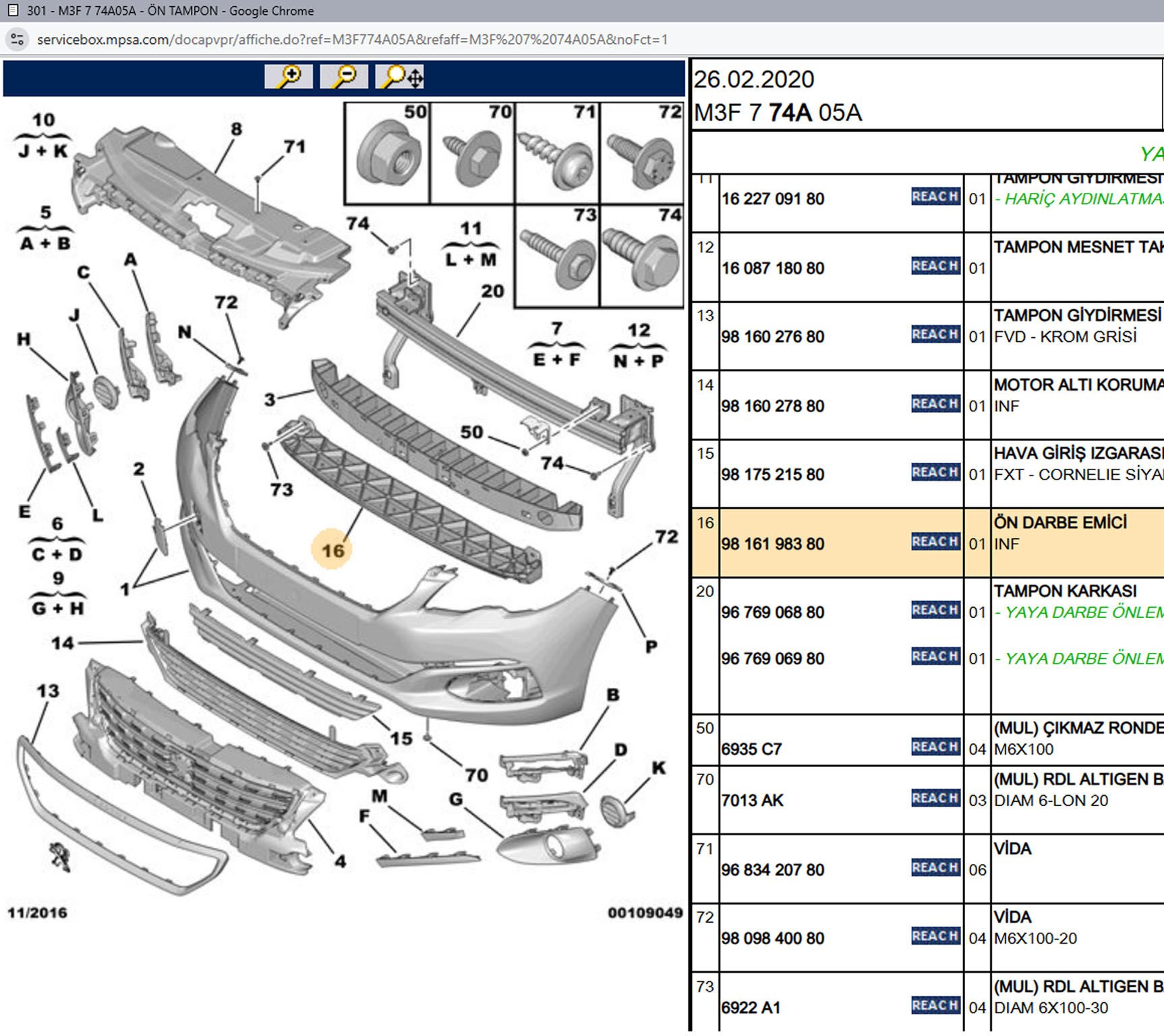This screenshot has height=1036, width=1164.
Task: Click callout number 13 in the diagram
Action: click(x=48, y=691)
